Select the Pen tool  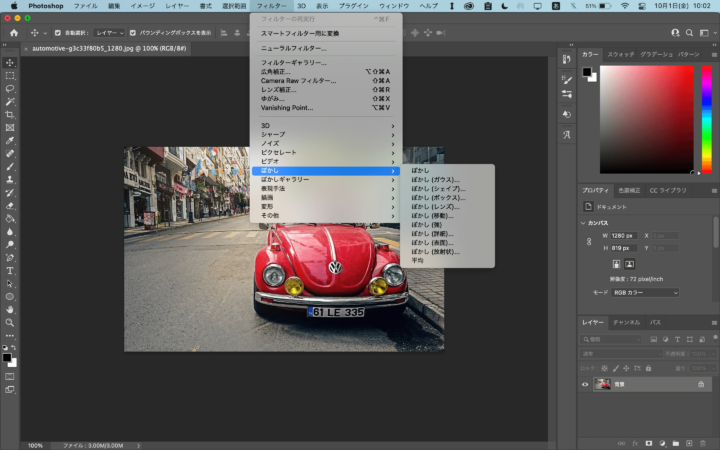(x=10, y=258)
